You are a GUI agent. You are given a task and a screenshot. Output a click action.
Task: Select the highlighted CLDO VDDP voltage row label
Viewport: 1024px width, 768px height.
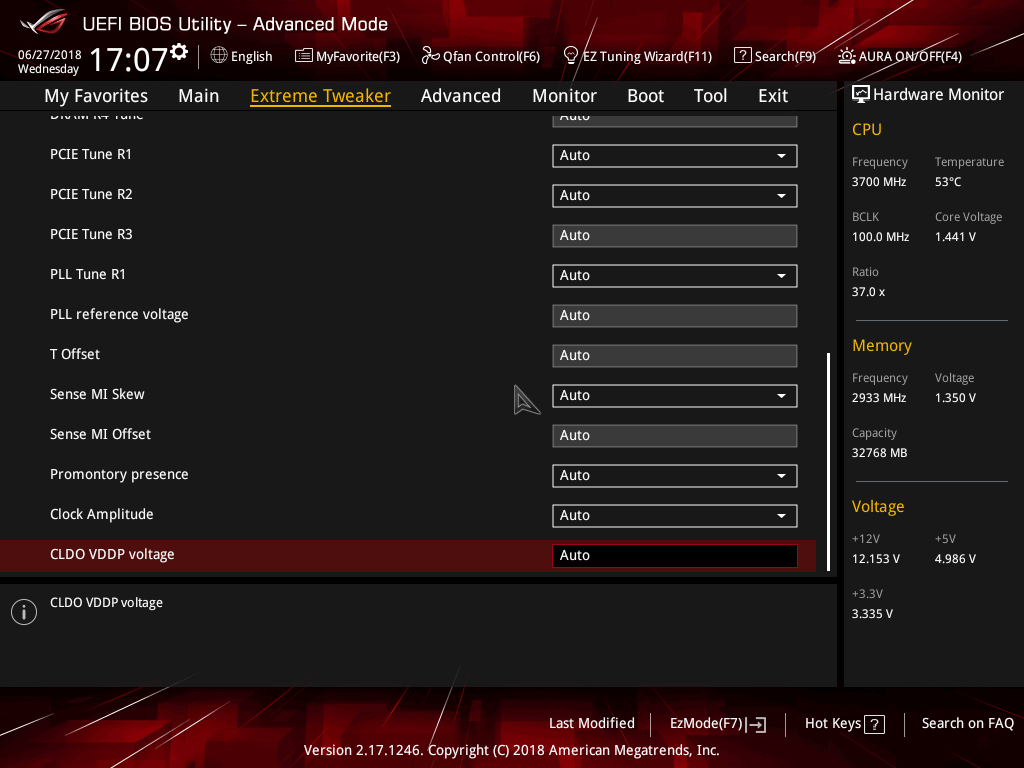pos(112,554)
